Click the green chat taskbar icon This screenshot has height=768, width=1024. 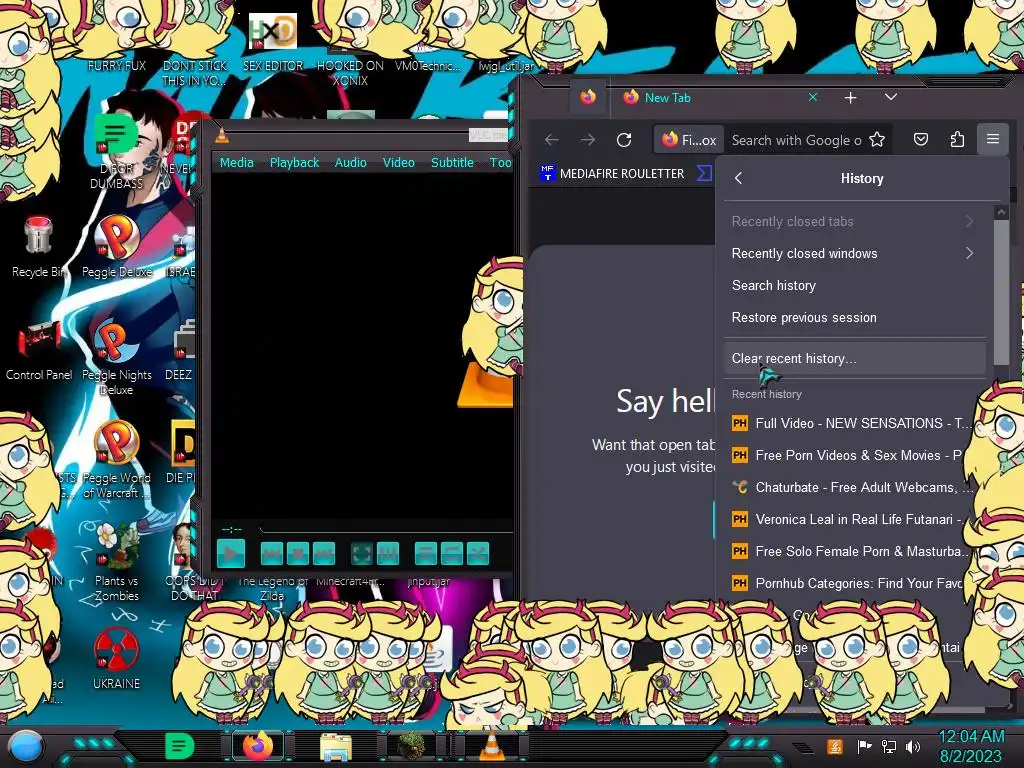(x=180, y=746)
